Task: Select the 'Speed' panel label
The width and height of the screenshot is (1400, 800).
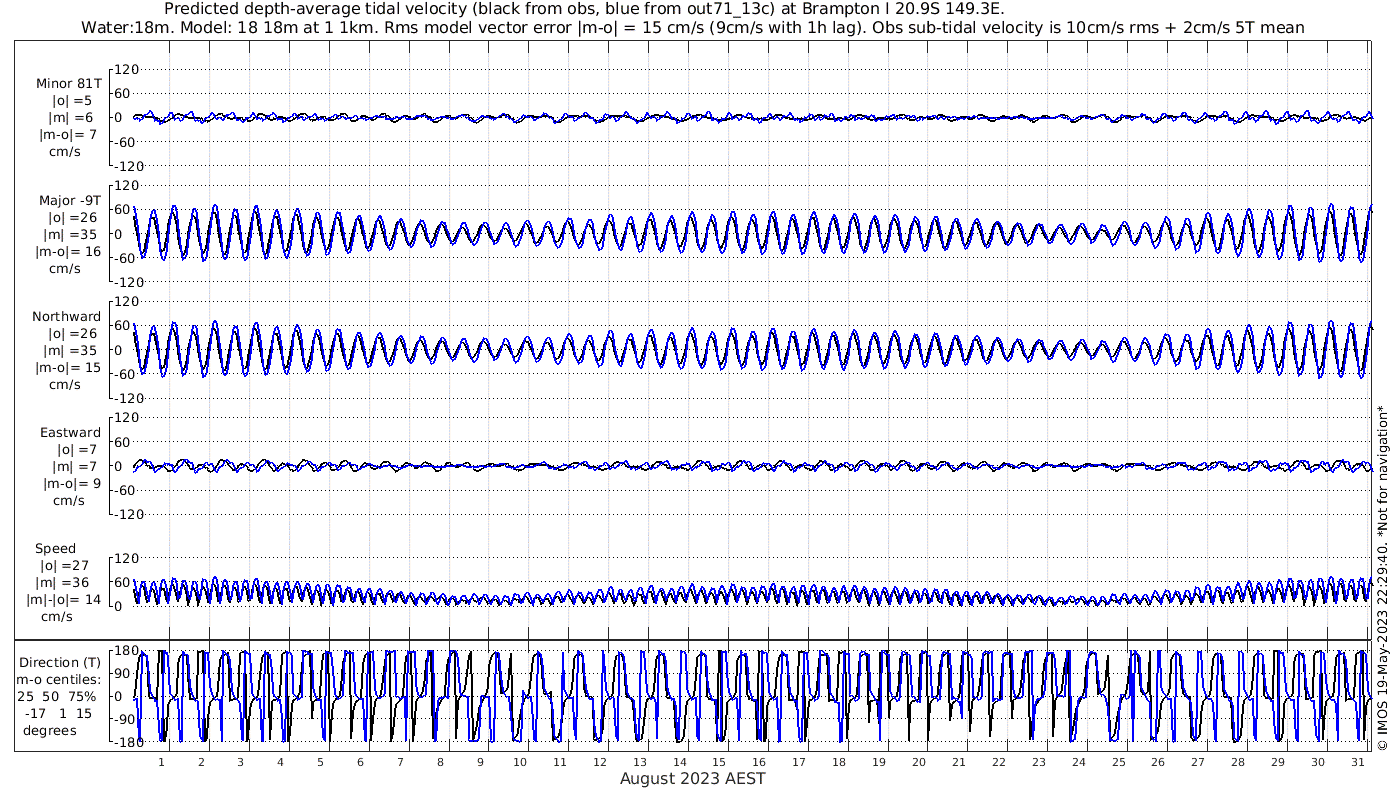Action: coord(55,549)
